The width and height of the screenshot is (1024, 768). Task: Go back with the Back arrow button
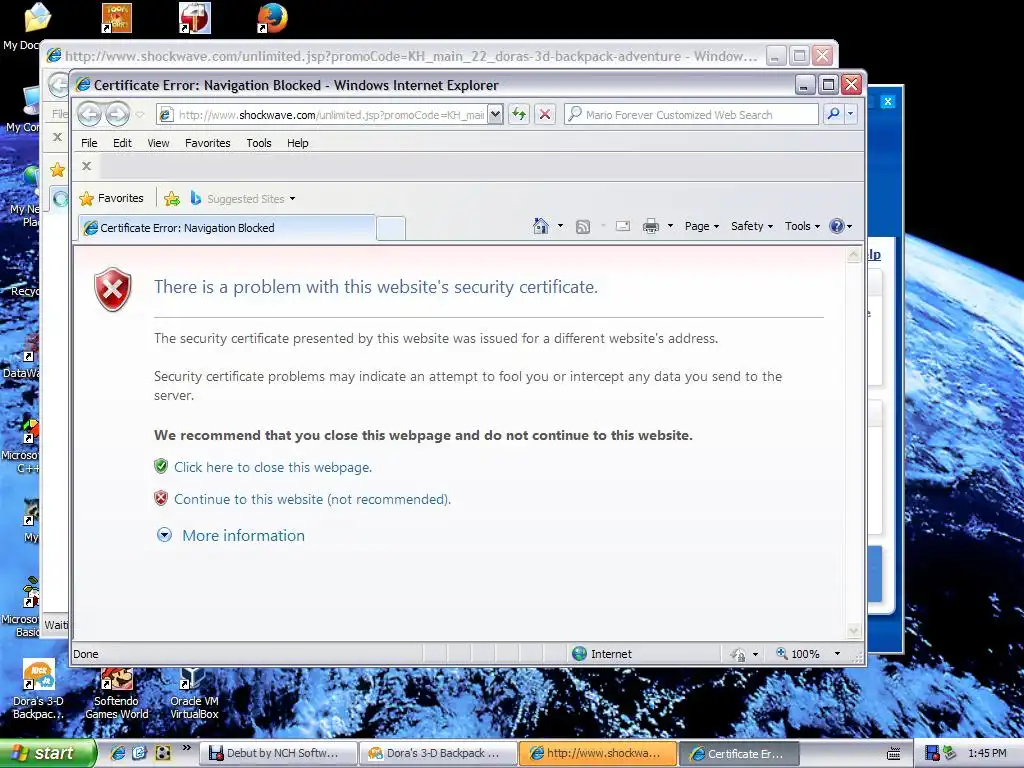coord(90,114)
